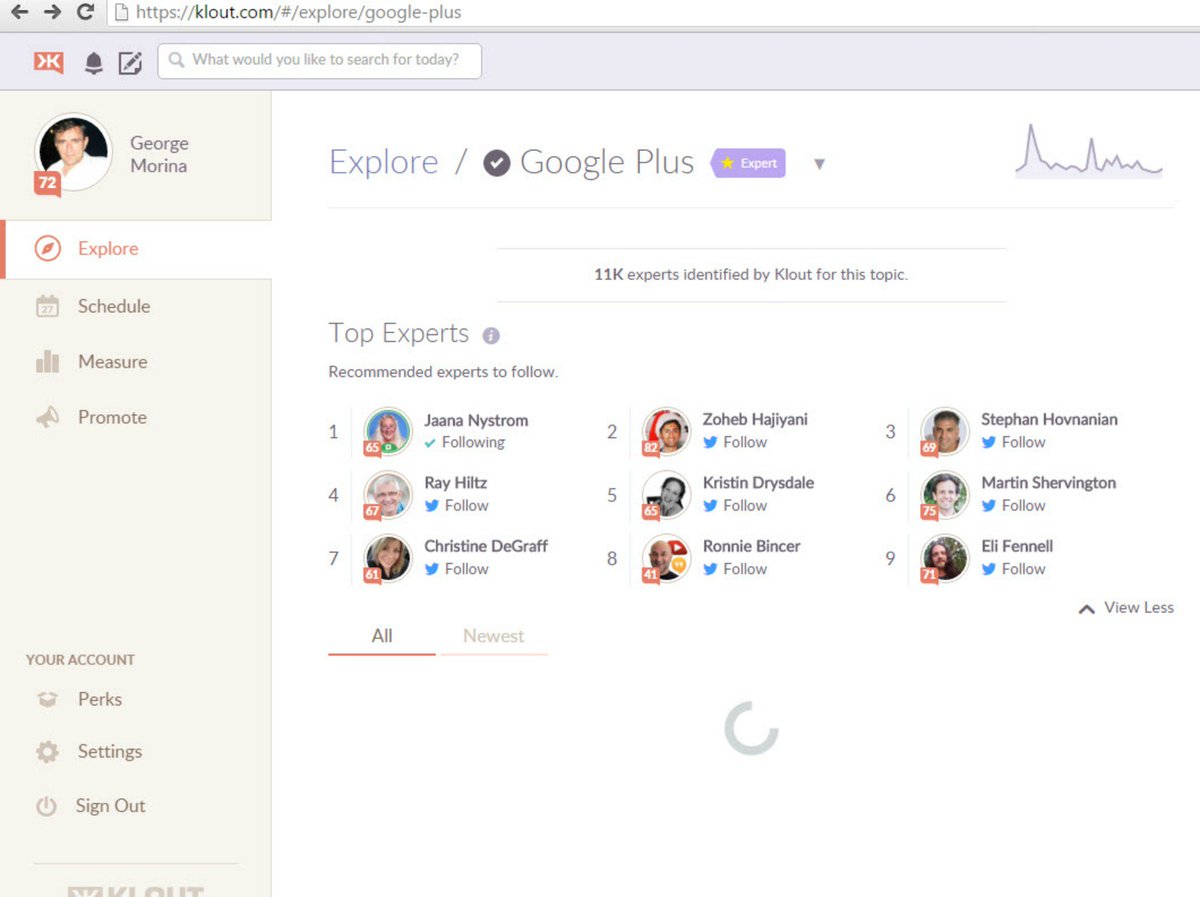Open Christine DeGraff's name link
This screenshot has height=897, width=1200.
pyautogui.click(x=486, y=546)
